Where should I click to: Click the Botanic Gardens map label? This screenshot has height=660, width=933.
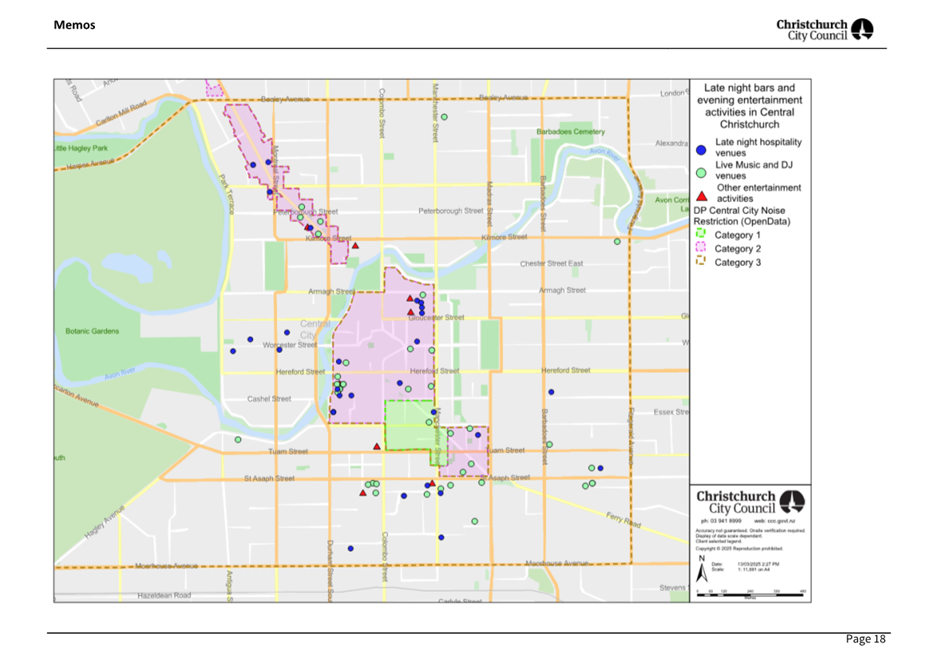coord(92,331)
